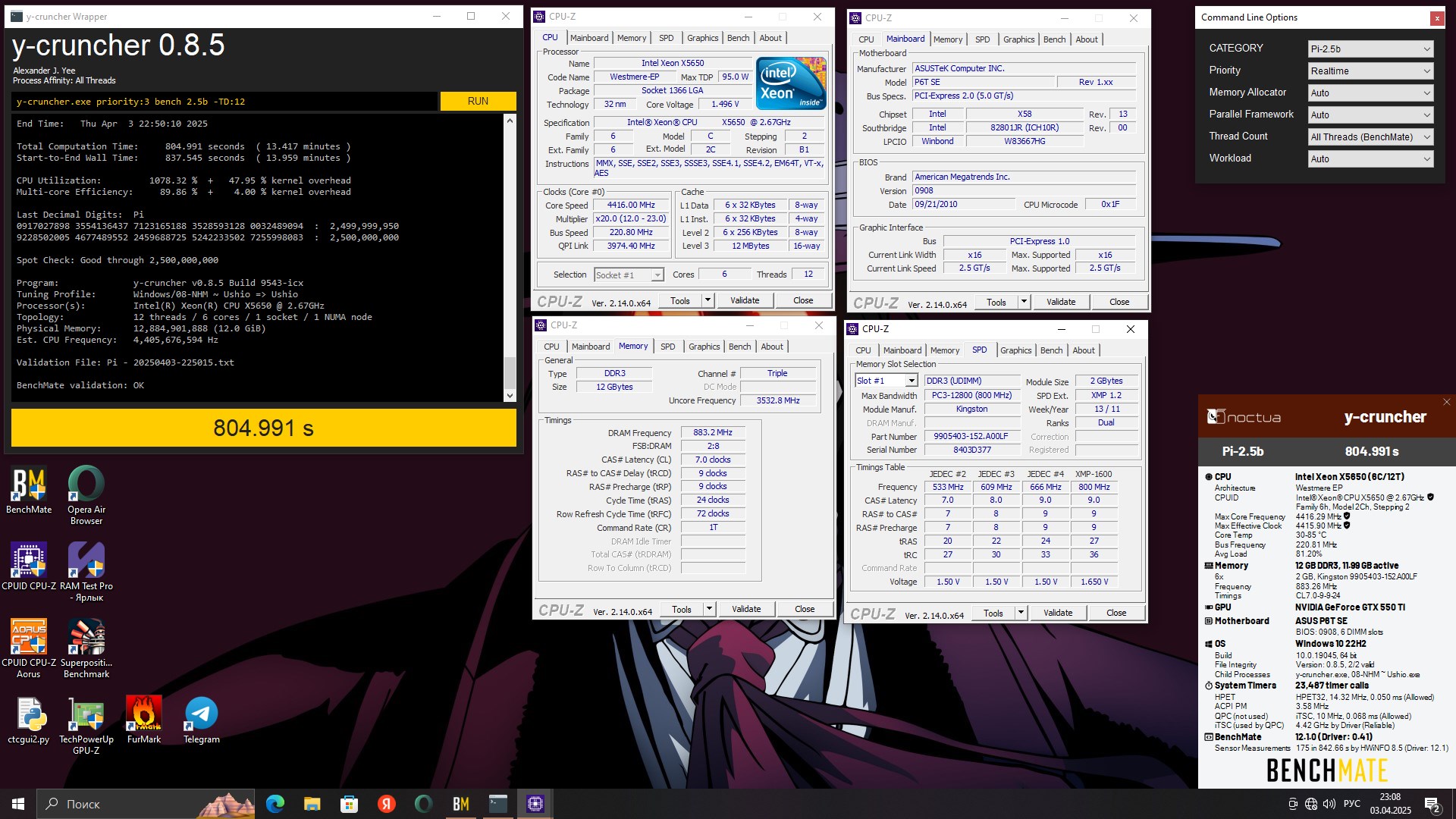Open the Thread Count dropdown

1370,136
